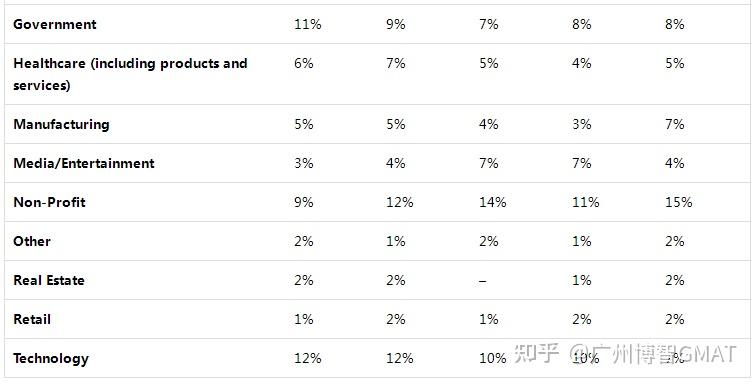Select the Media/Entertainment row label
Screen dimensions: 755x385
click(84, 164)
